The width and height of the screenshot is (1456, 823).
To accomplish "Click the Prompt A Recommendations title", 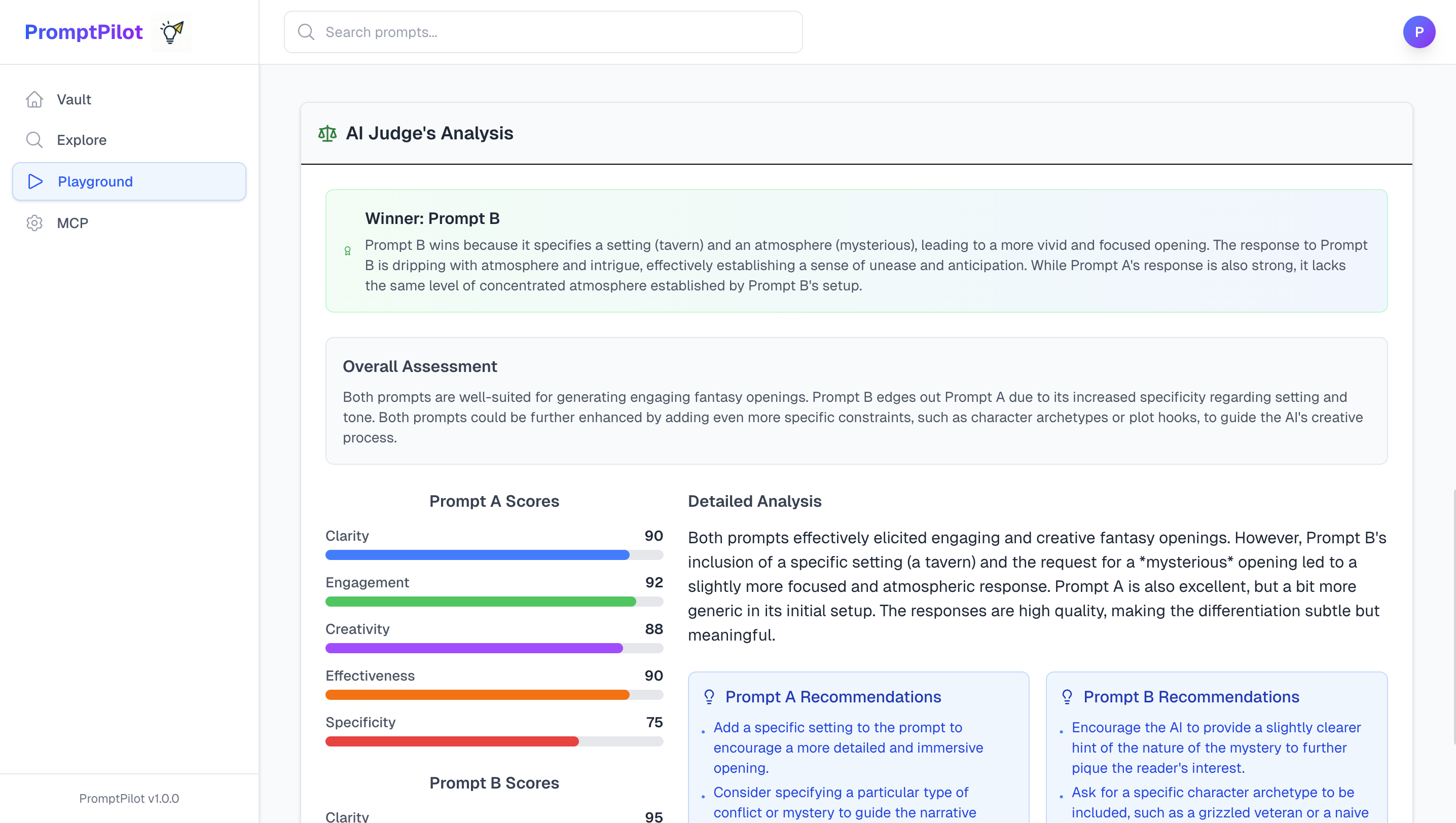I will 833,697.
